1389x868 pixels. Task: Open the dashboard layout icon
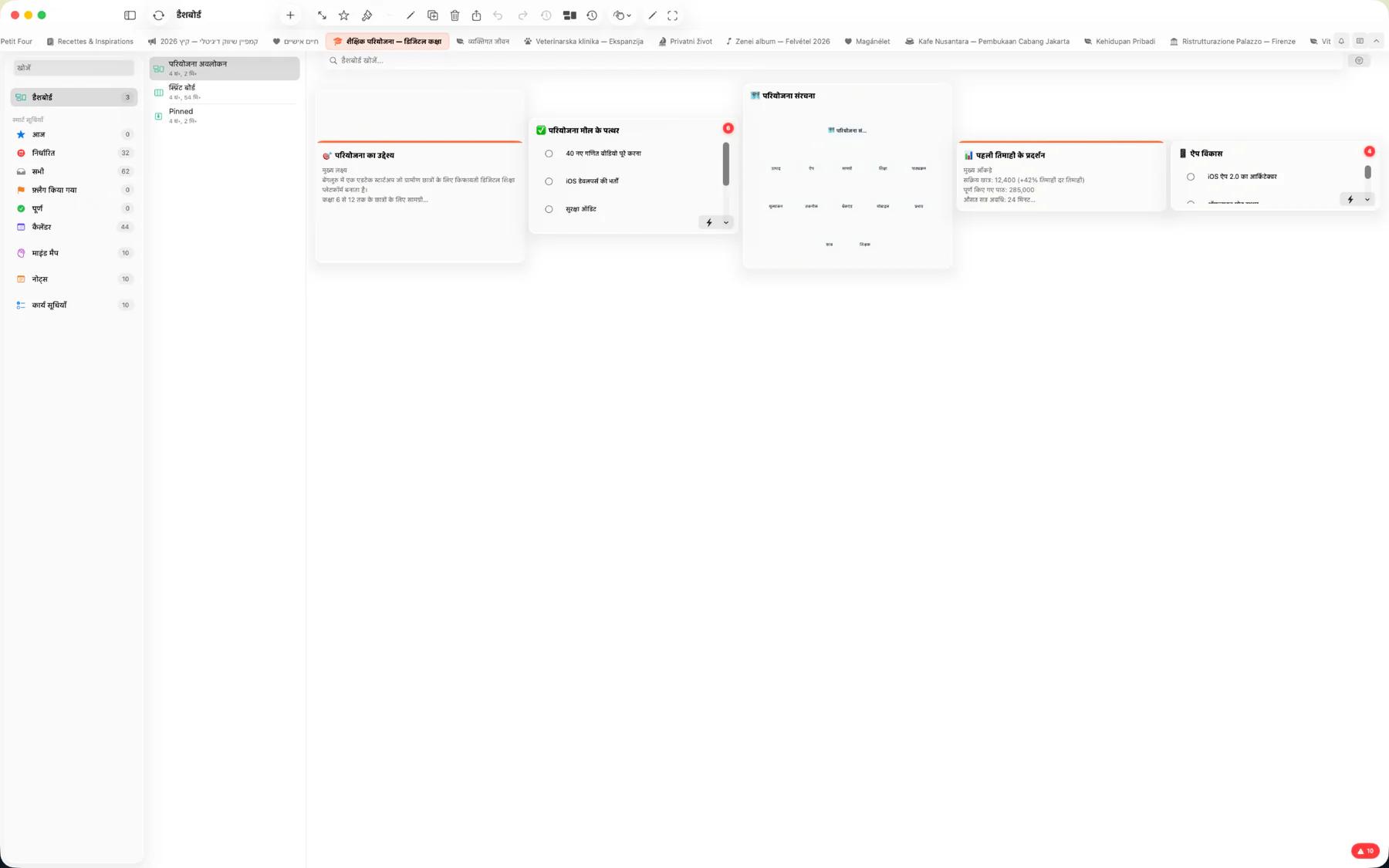[569, 15]
